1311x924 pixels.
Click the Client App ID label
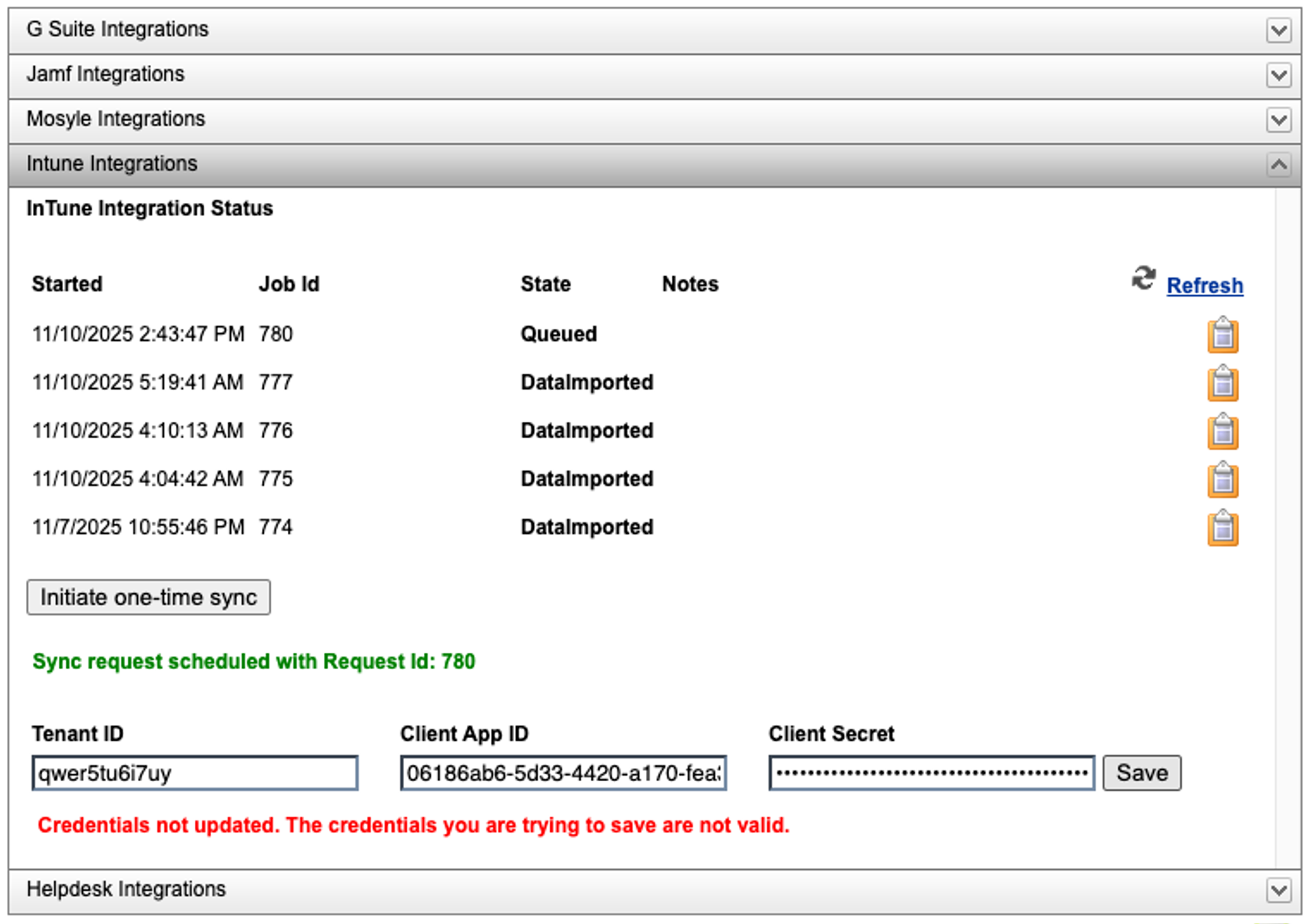[464, 734]
